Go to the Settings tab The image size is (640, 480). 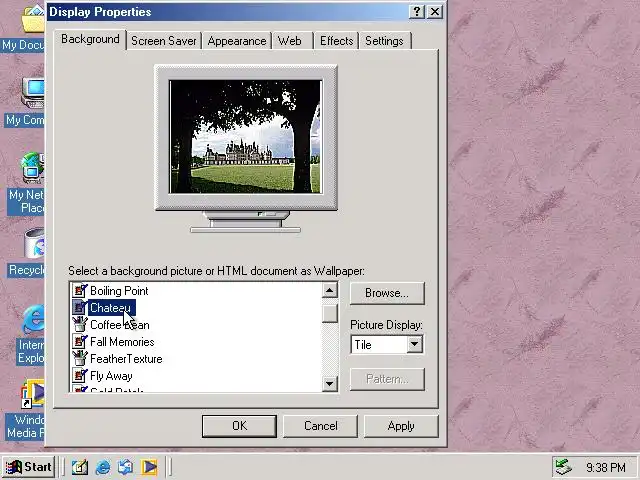[x=384, y=41]
